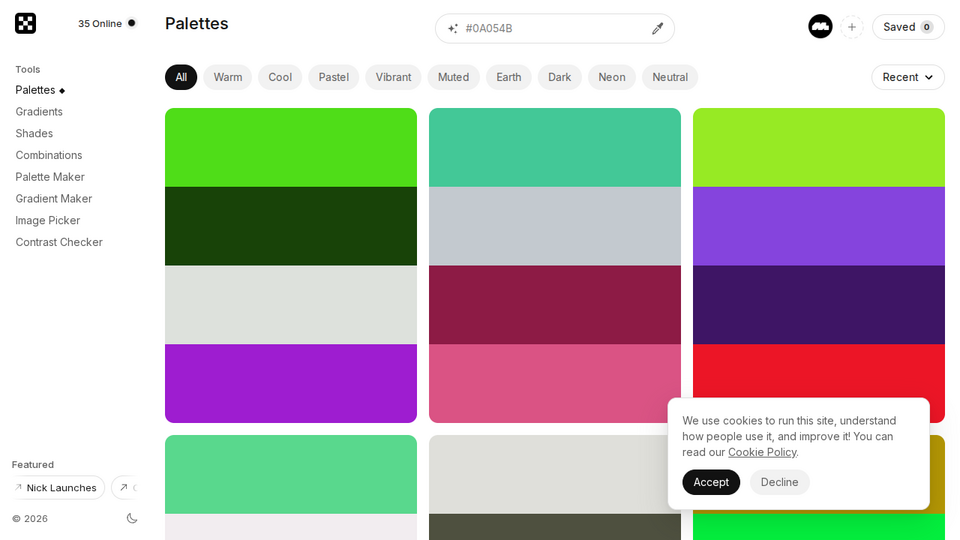The height and width of the screenshot is (540, 960).
Task: Select bright green swatch in first palette
Action: (291, 148)
